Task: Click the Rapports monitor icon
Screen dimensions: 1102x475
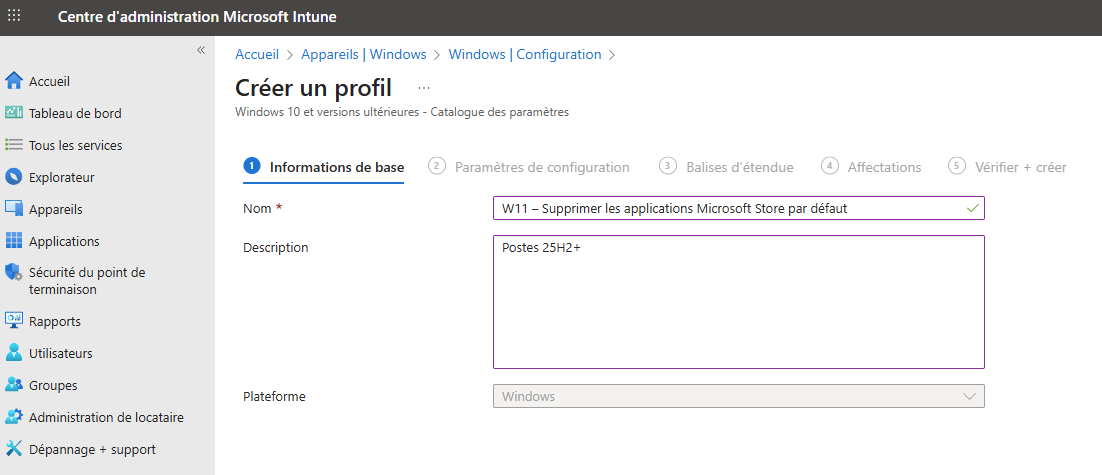Action: tap(14, 321)
